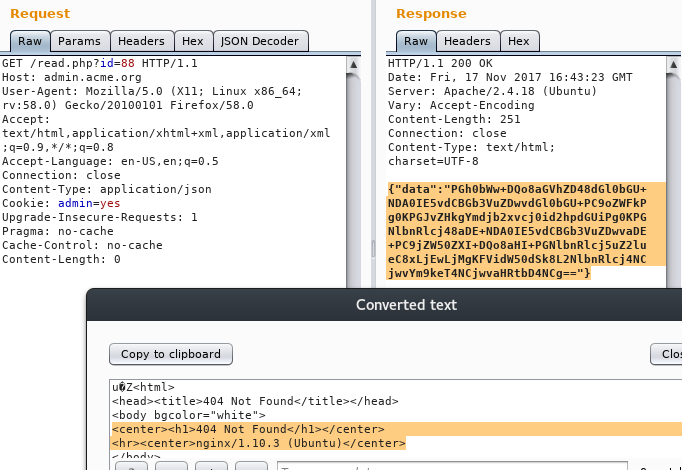Click the Date header in response

(x=510, y=77)
